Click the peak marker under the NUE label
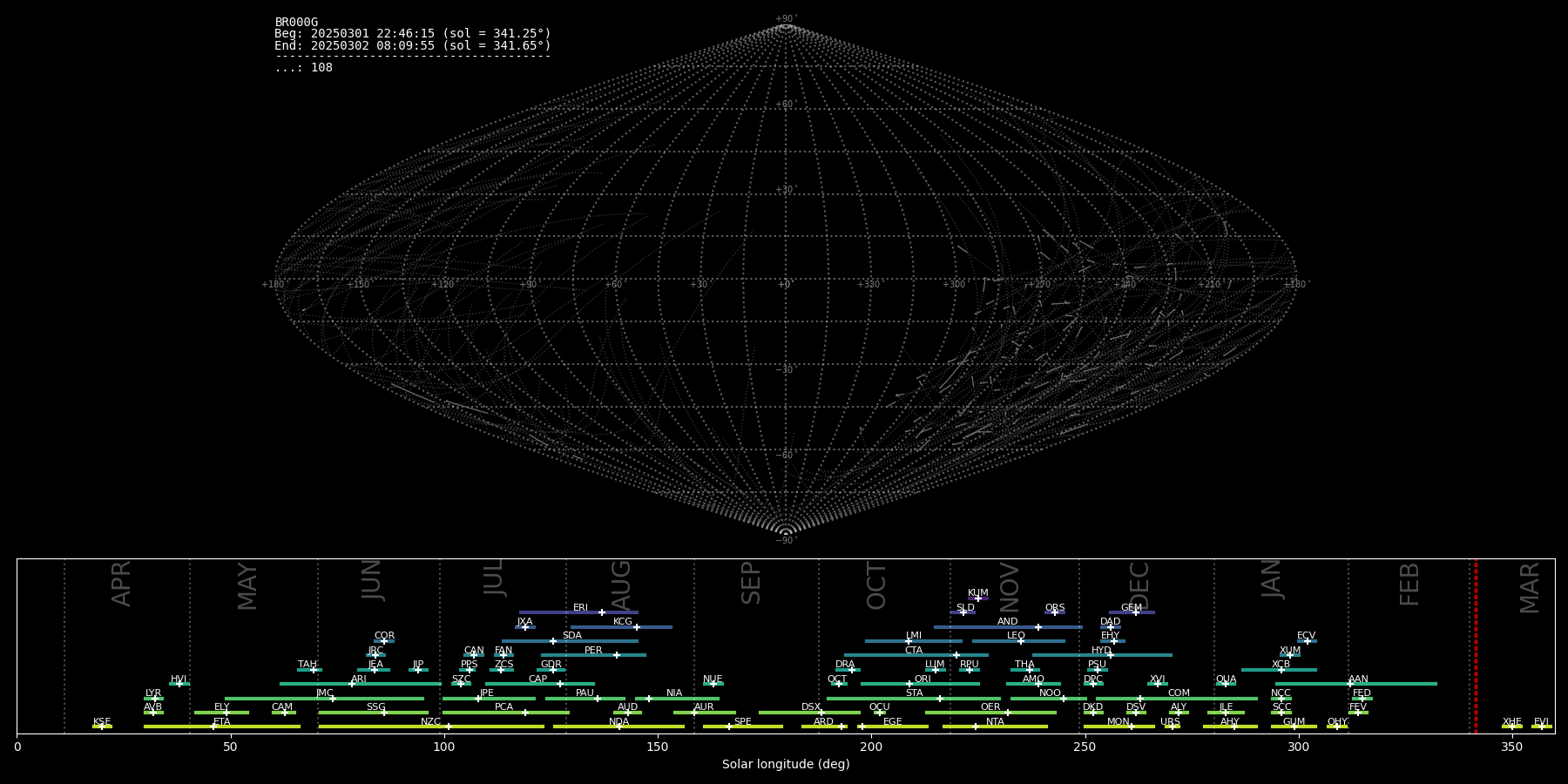Viewport: 1568px width, 784px height. 713,684
